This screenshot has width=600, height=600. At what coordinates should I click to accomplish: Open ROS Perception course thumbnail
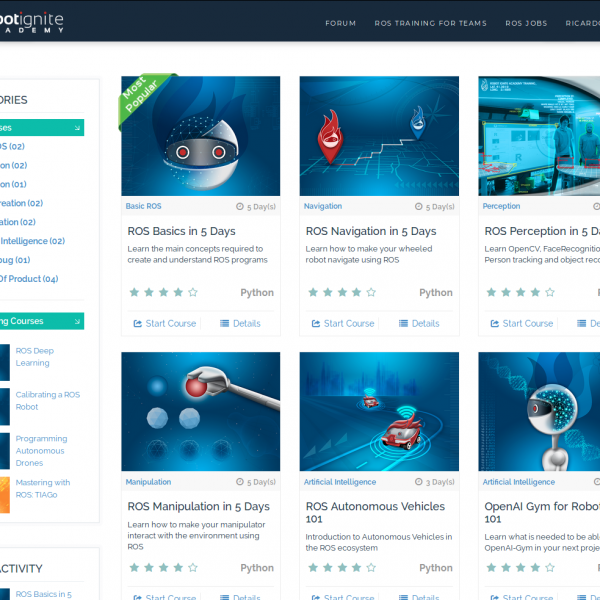[539, 136]
